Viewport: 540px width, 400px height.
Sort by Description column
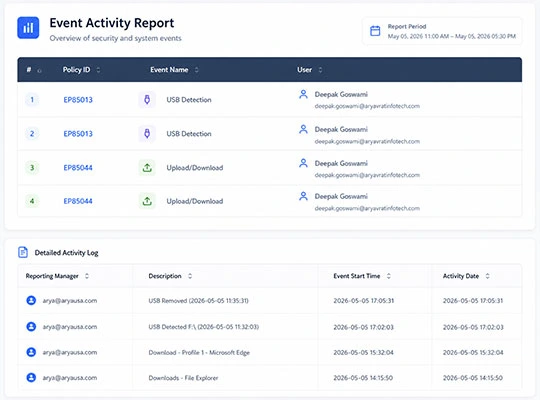[x=190, y=276]
